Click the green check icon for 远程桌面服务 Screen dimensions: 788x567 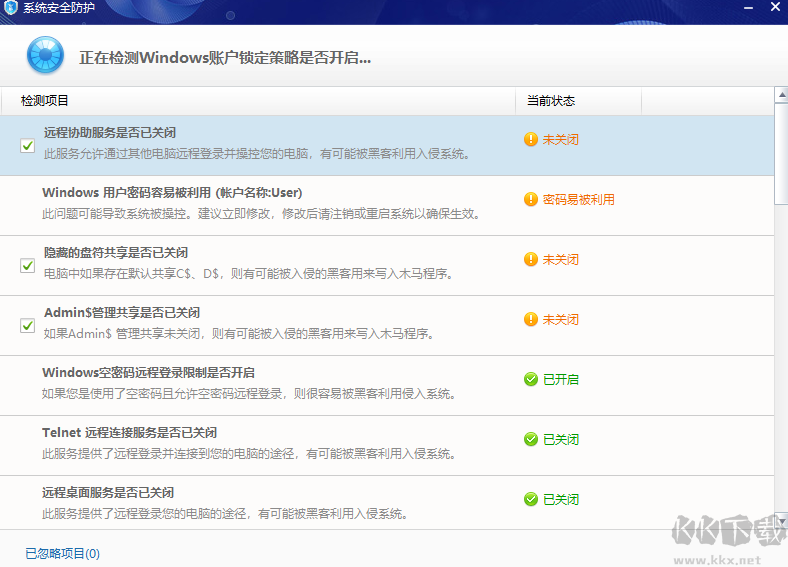pos(531,500)
